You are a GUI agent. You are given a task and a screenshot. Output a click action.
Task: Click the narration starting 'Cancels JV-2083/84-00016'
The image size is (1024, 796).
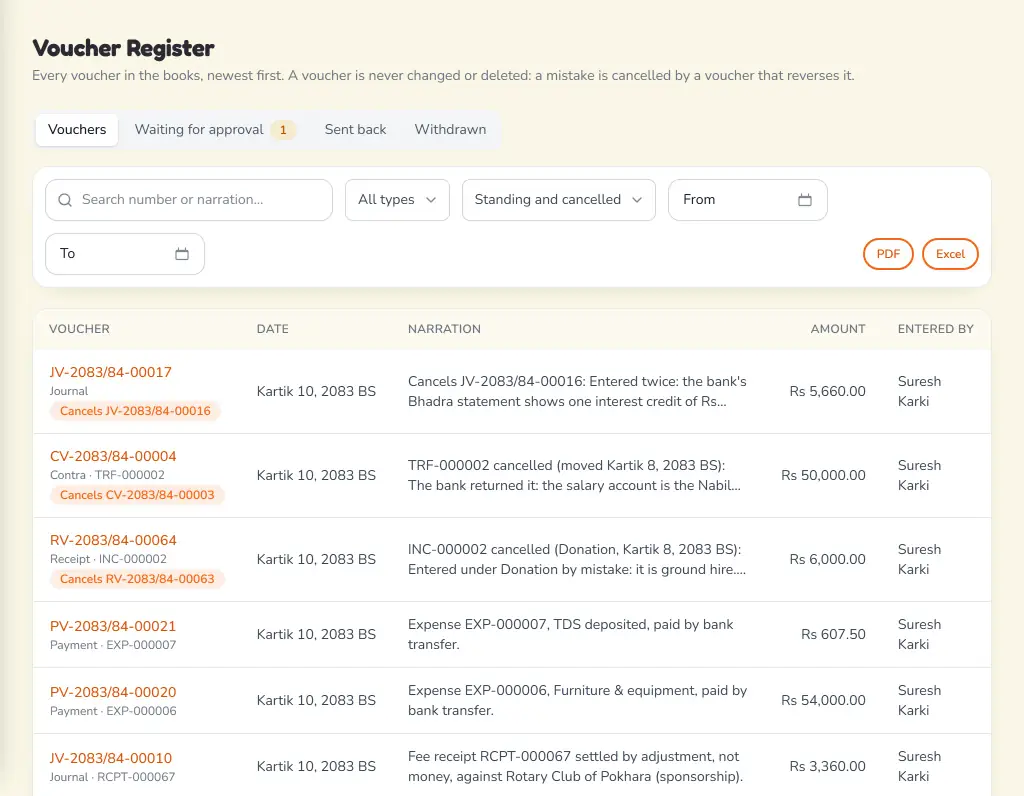pos(577,391)
